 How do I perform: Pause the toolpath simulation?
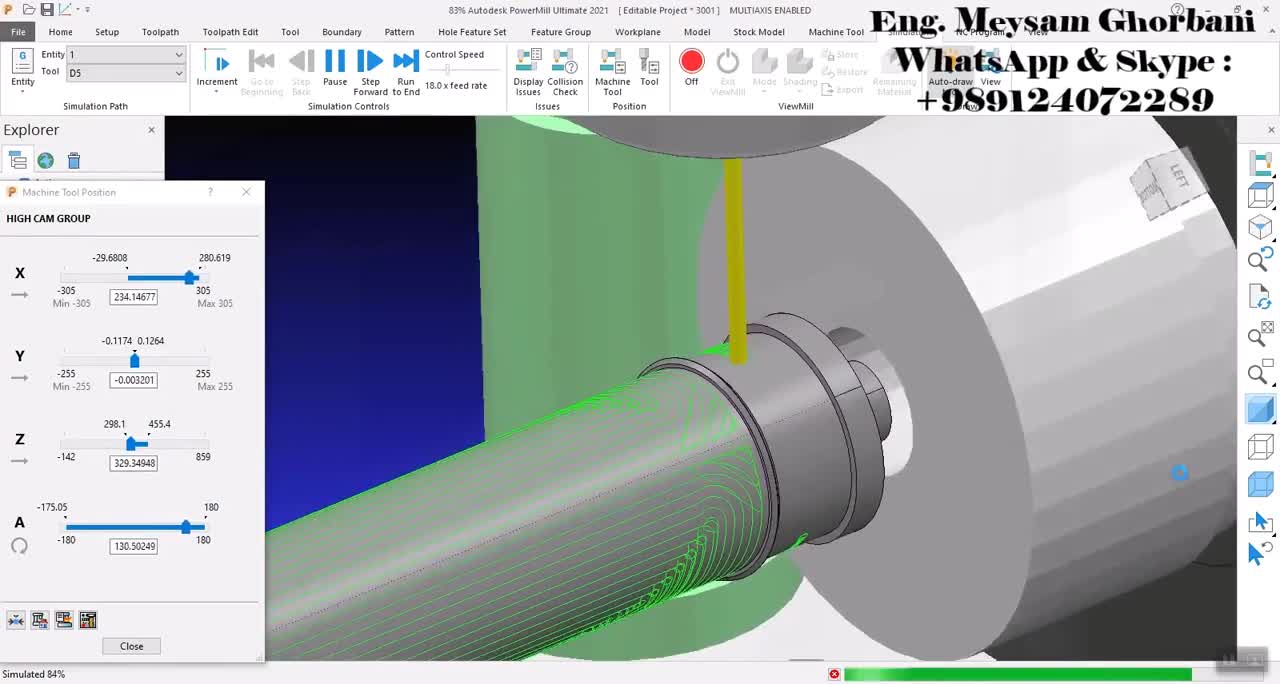335,70
